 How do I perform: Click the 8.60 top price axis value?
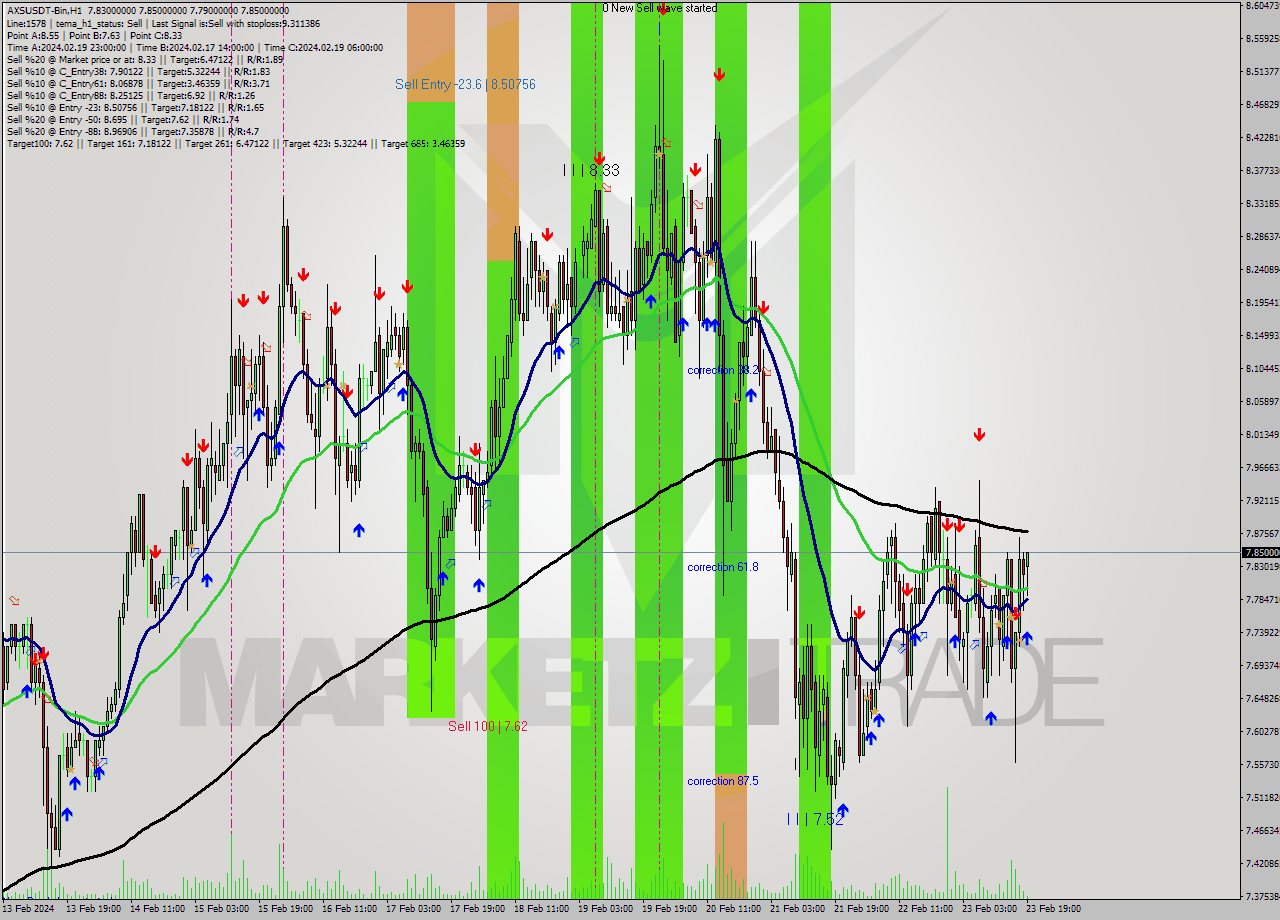coord(1262,6)
